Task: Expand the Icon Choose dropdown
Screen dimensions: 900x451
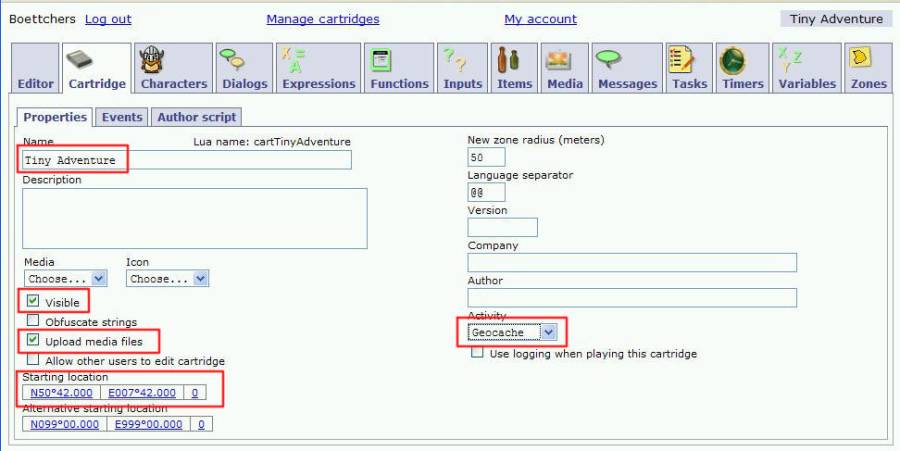Action: 167,279
